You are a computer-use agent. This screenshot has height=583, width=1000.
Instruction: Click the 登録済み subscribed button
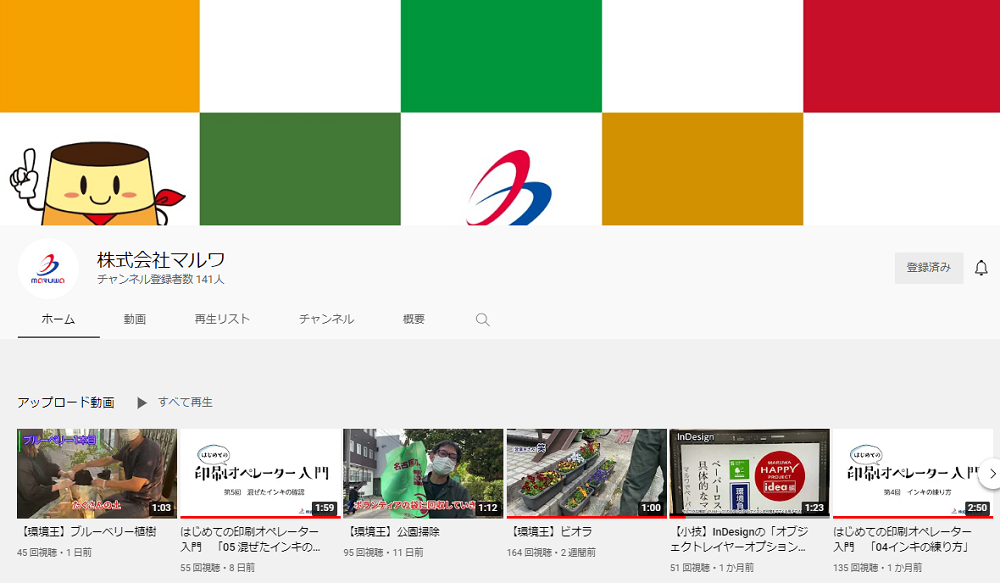[x=929, y=268]
